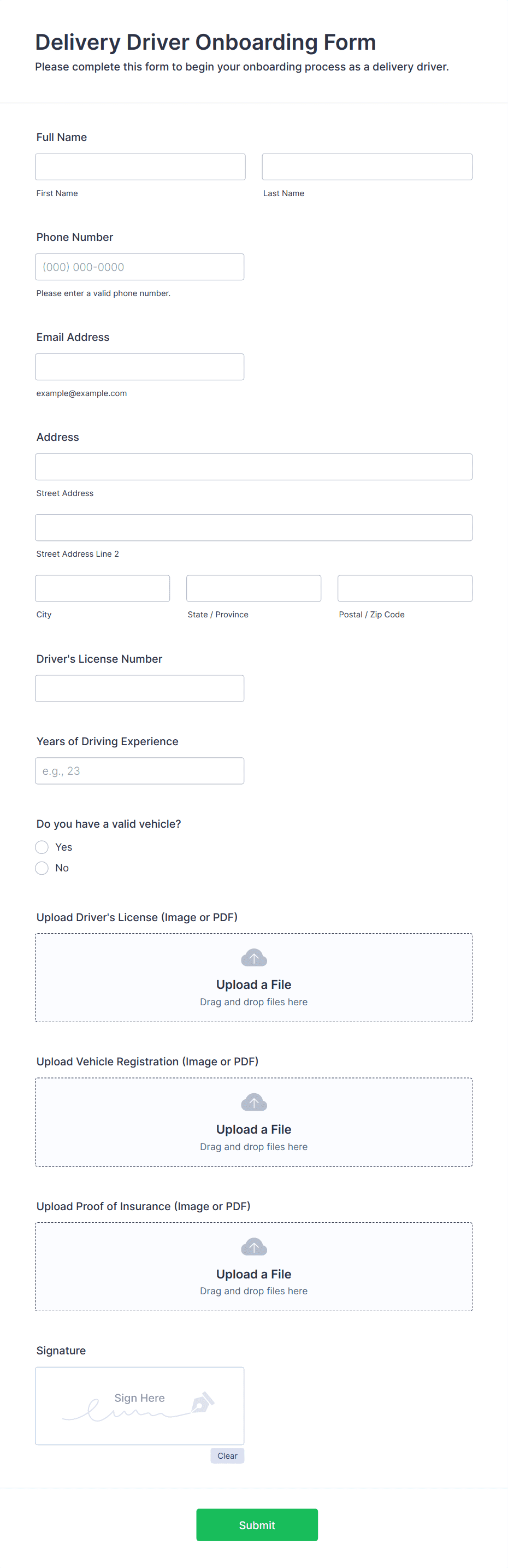The width and height of the screenshot is (508, 1568).
Task: Click the State / Province field
Action: 253,588
